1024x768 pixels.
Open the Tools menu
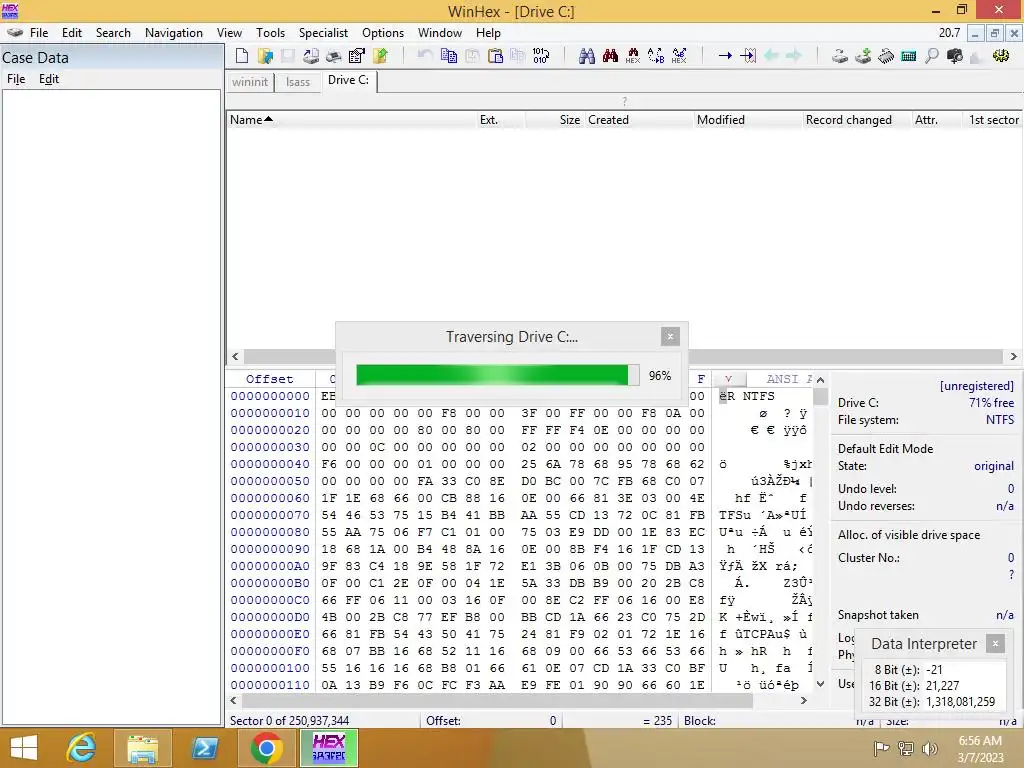pyautogui.click(x=270, y=33)
